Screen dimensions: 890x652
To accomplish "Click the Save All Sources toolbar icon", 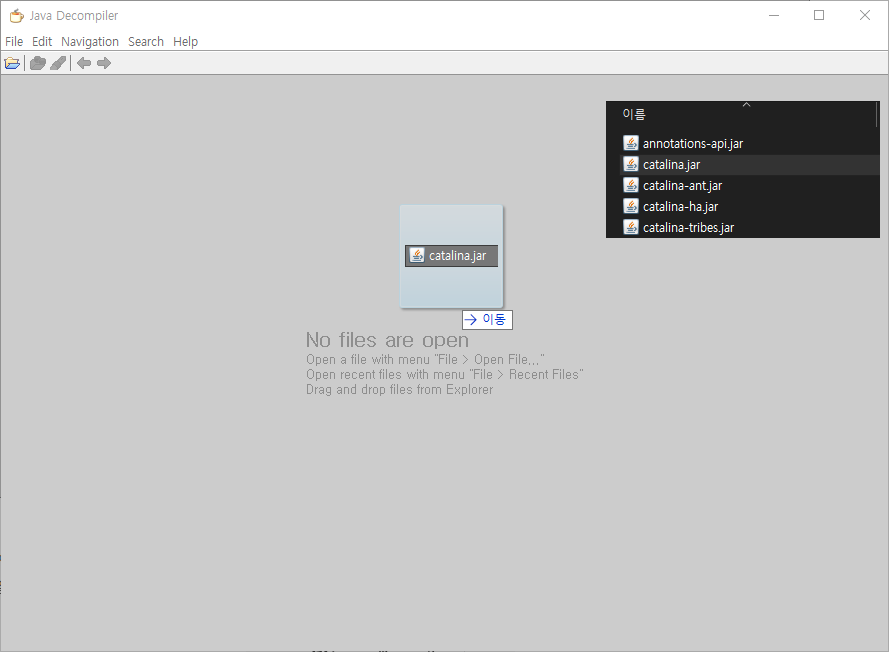I will [37, 62].
